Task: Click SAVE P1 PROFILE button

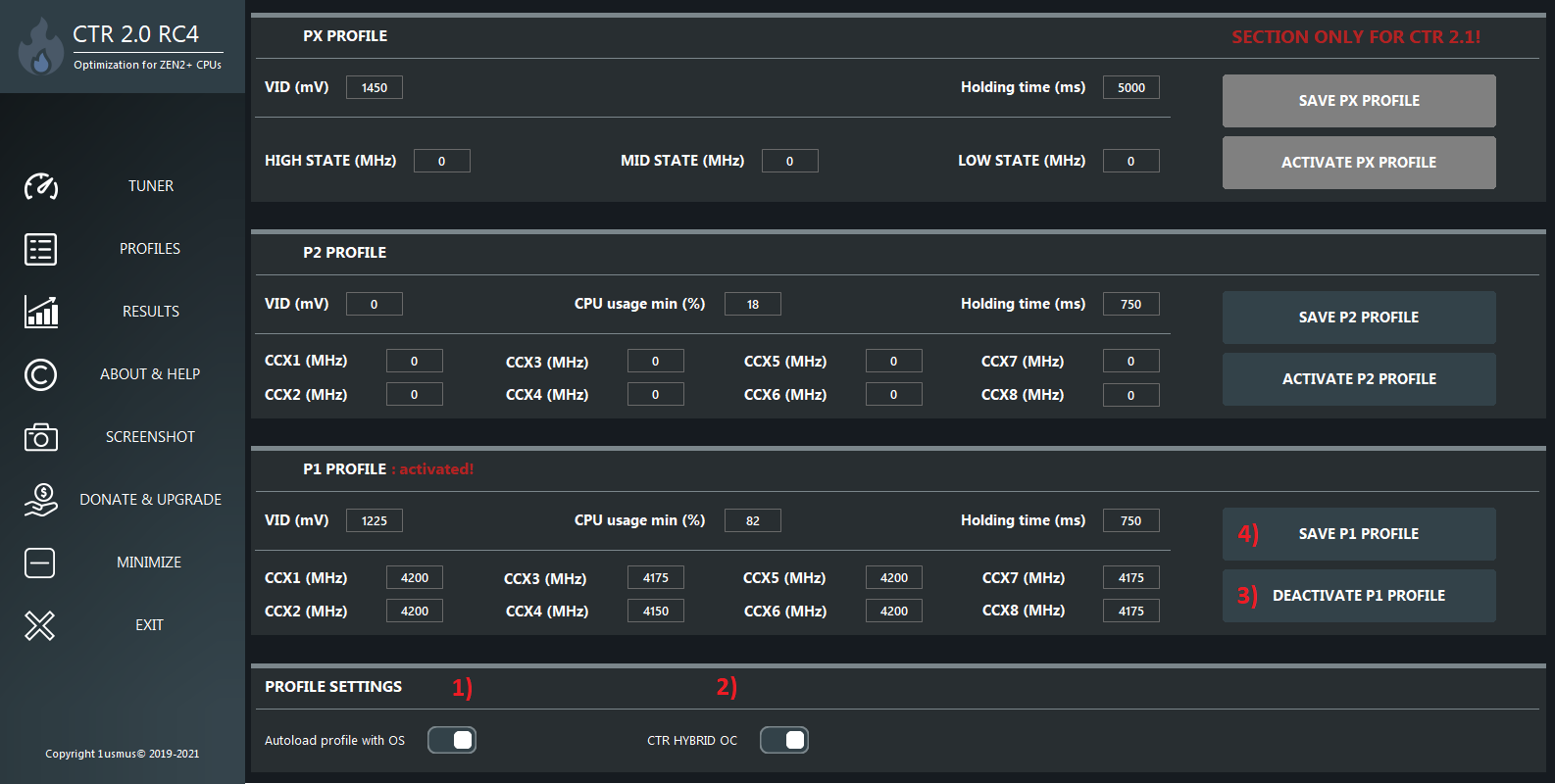Action: click(x=1359, y=534)
